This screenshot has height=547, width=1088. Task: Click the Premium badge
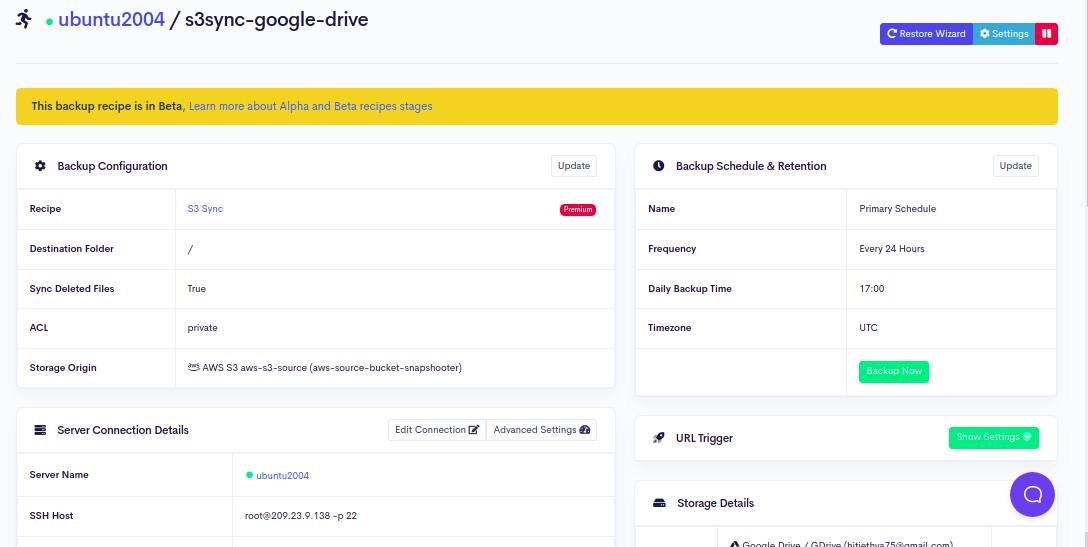click(577, 210)
